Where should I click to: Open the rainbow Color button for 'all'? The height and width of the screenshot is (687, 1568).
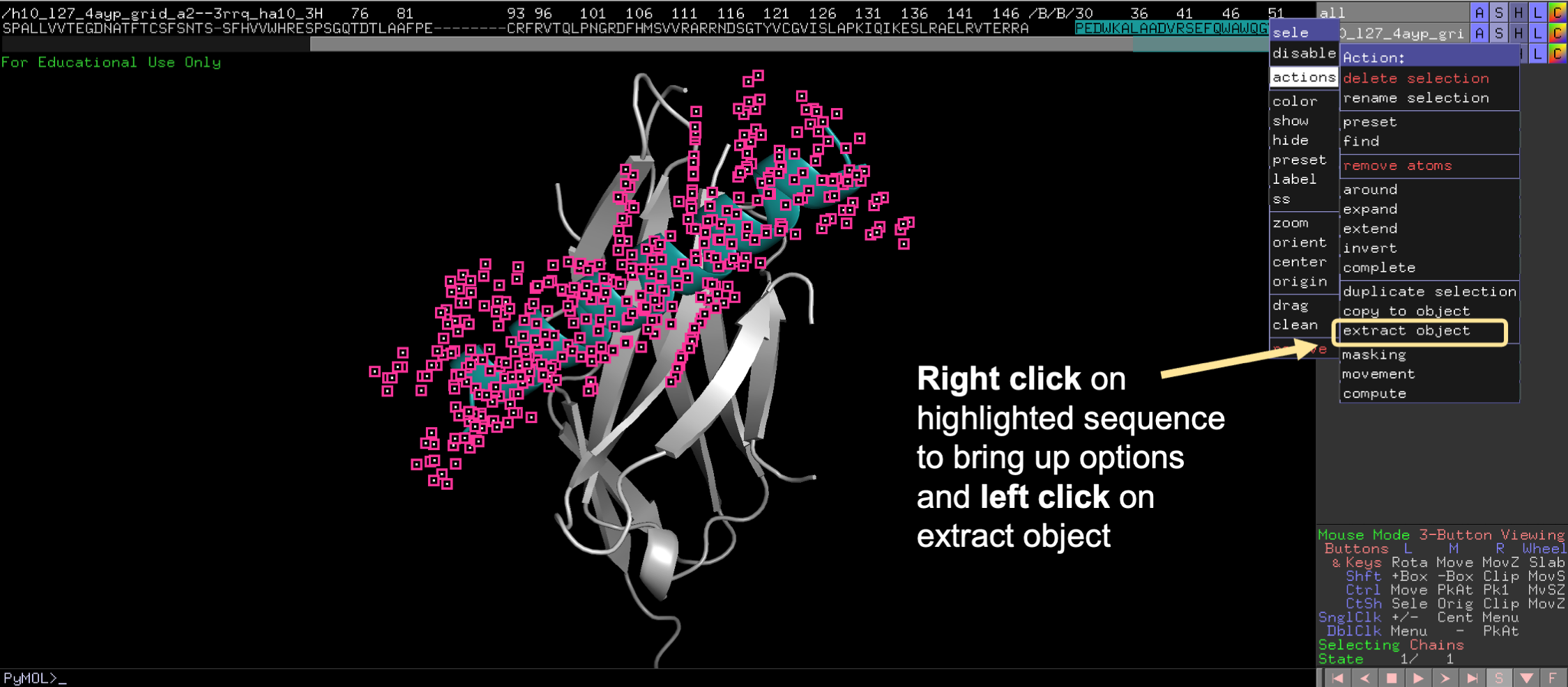click(1557, 13)
